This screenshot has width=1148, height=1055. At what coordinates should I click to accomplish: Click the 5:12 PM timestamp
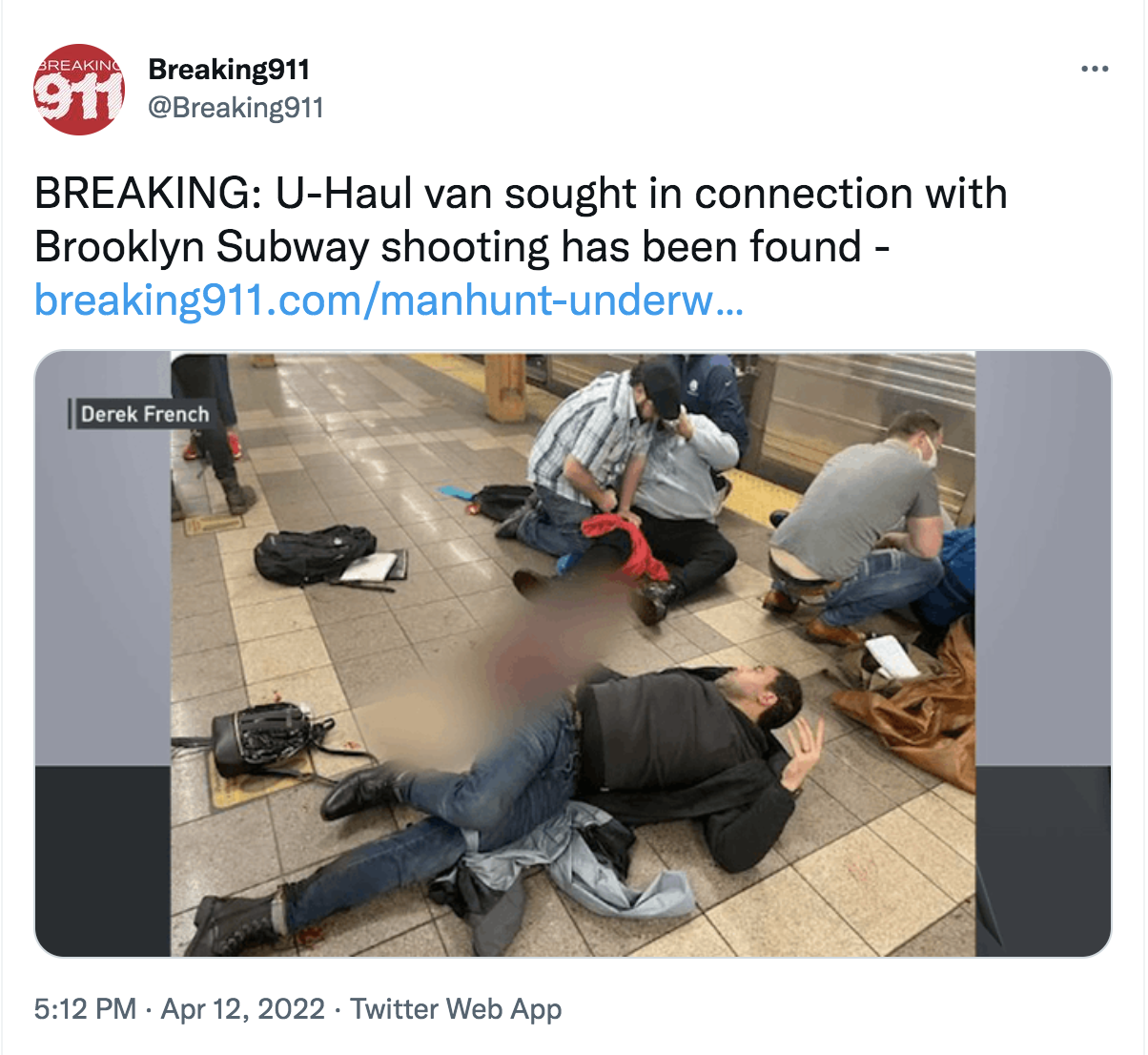86,1008
